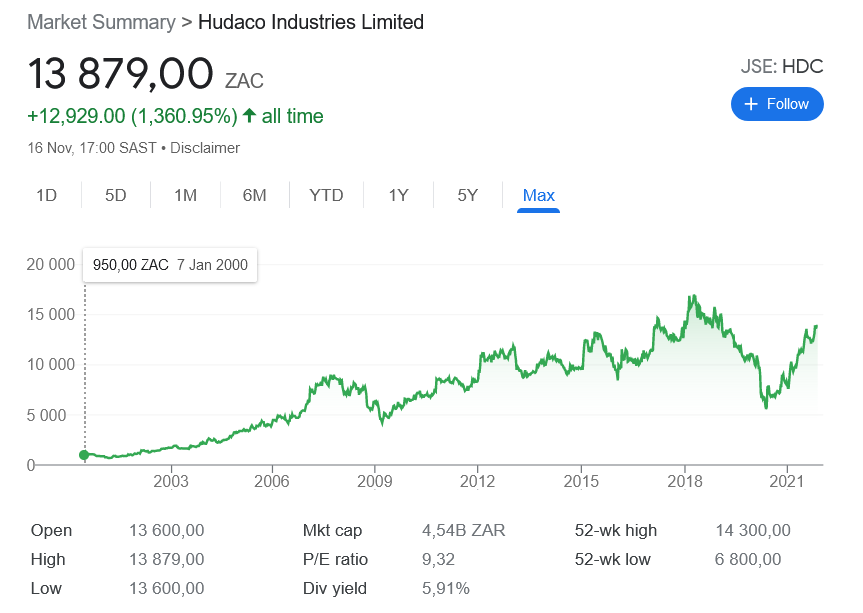Click the chart's 2018 peak near 17 000
863x613 pixels.
coord(693,297)
